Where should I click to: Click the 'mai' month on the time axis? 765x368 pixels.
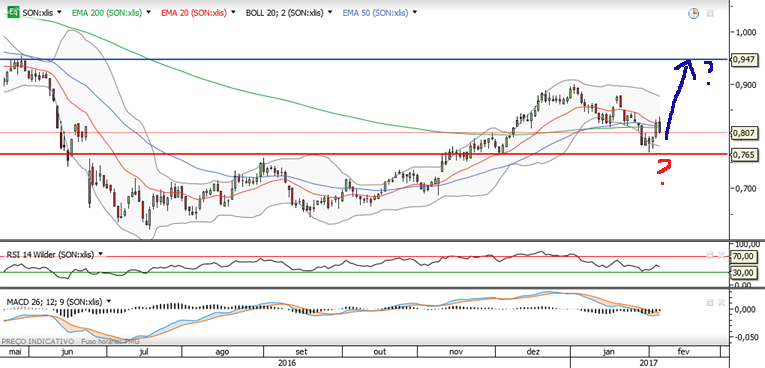tap(15, 351)
